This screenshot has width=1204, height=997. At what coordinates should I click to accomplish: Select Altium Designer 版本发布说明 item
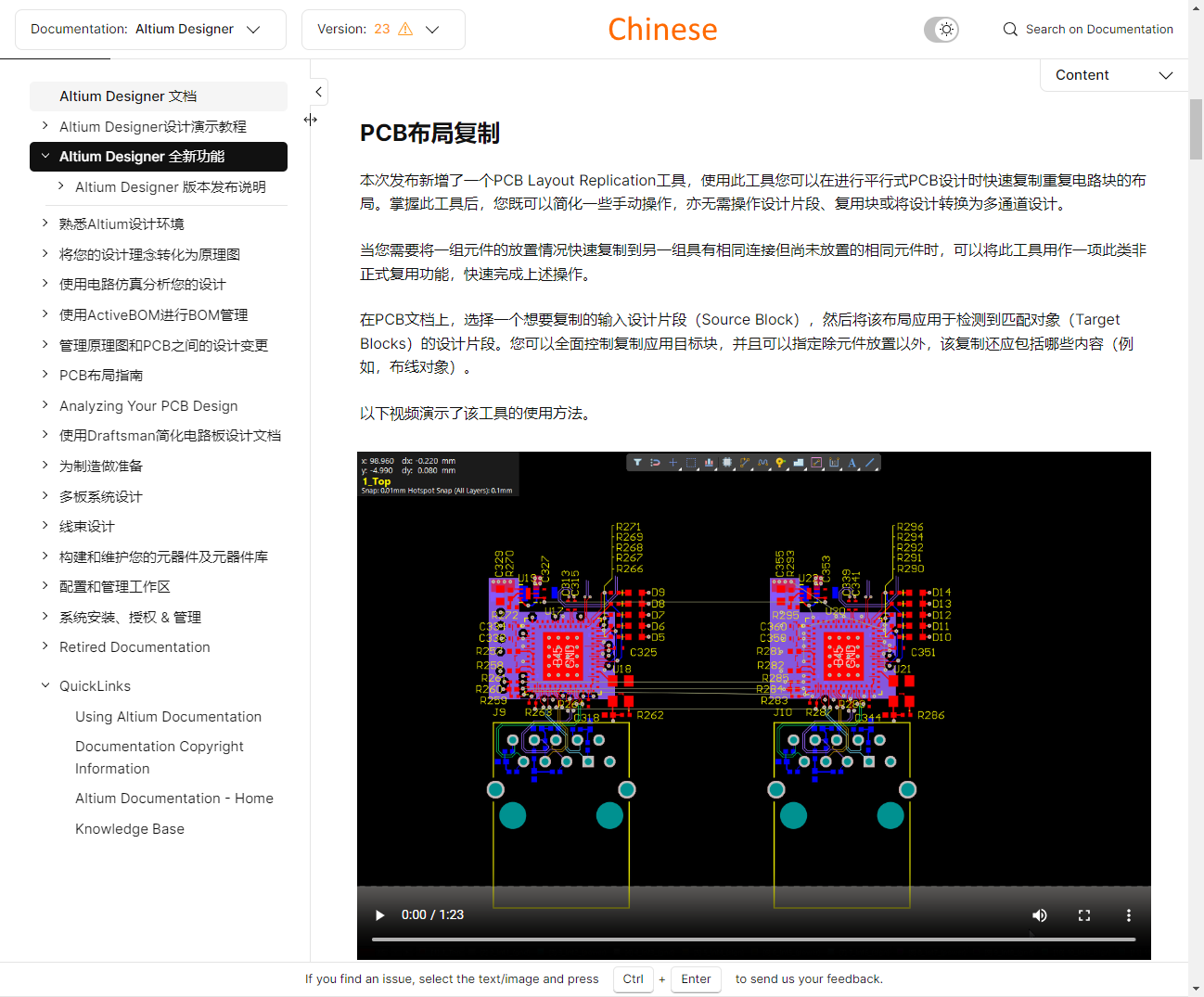coord(171,186)
